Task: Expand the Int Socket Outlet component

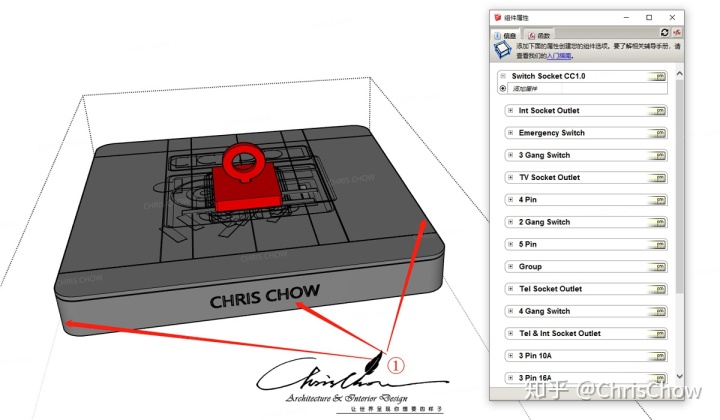Action: [510, 110]
